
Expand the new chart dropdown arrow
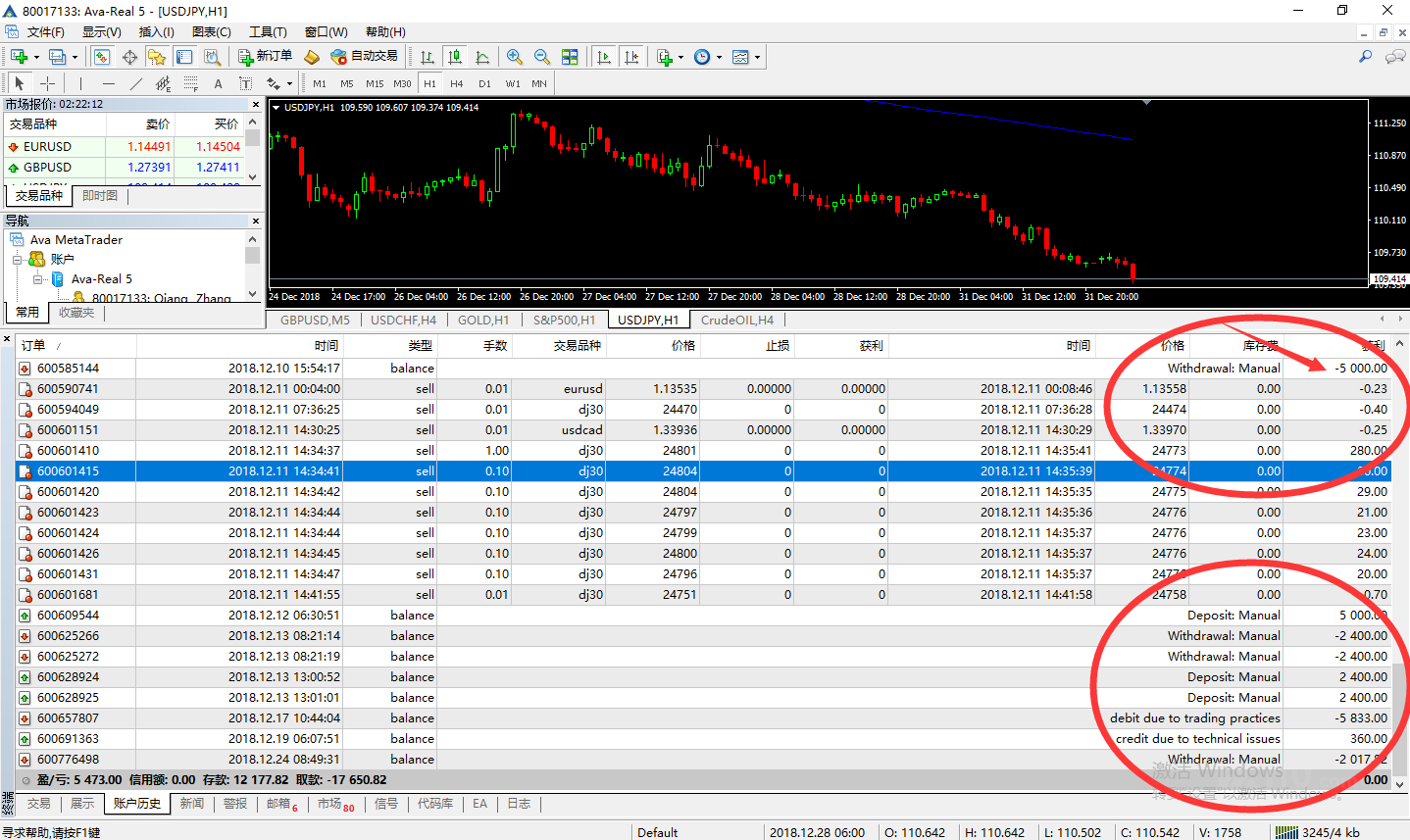click(36, 57)
